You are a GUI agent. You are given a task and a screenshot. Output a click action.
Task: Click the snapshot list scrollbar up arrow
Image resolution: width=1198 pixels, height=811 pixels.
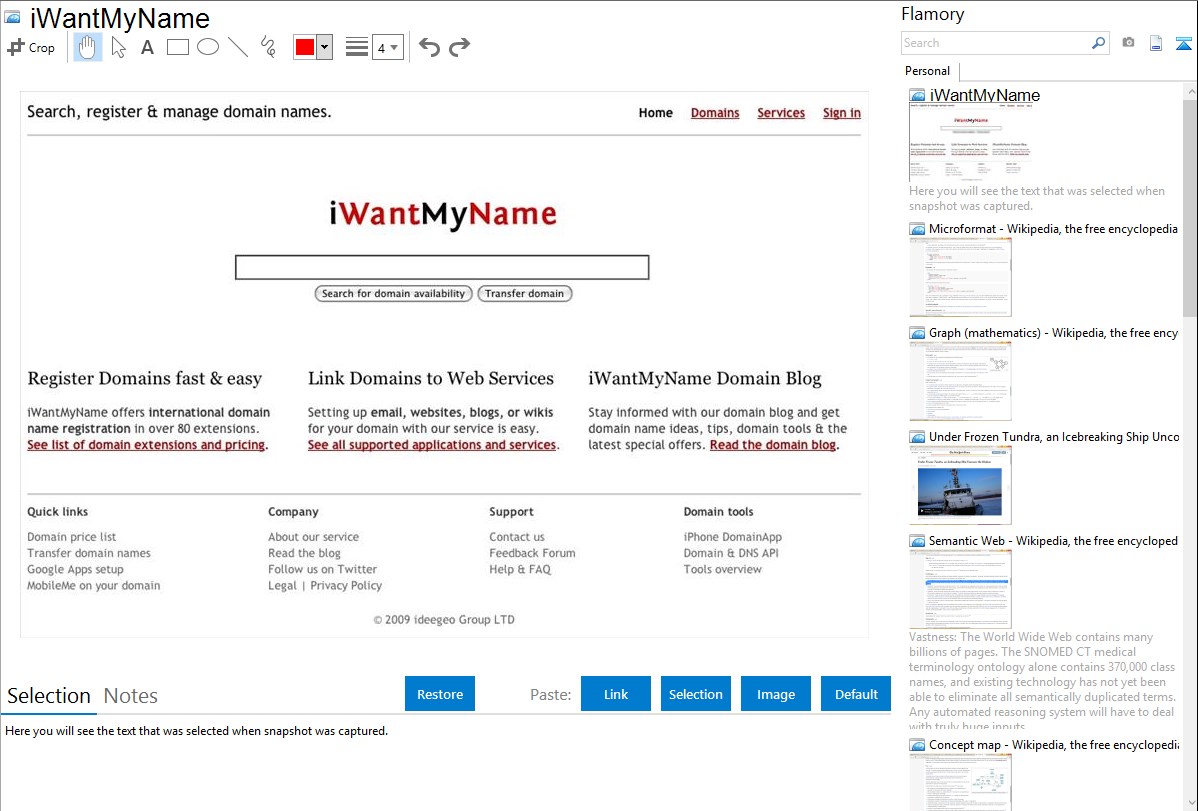point(1190,92)
